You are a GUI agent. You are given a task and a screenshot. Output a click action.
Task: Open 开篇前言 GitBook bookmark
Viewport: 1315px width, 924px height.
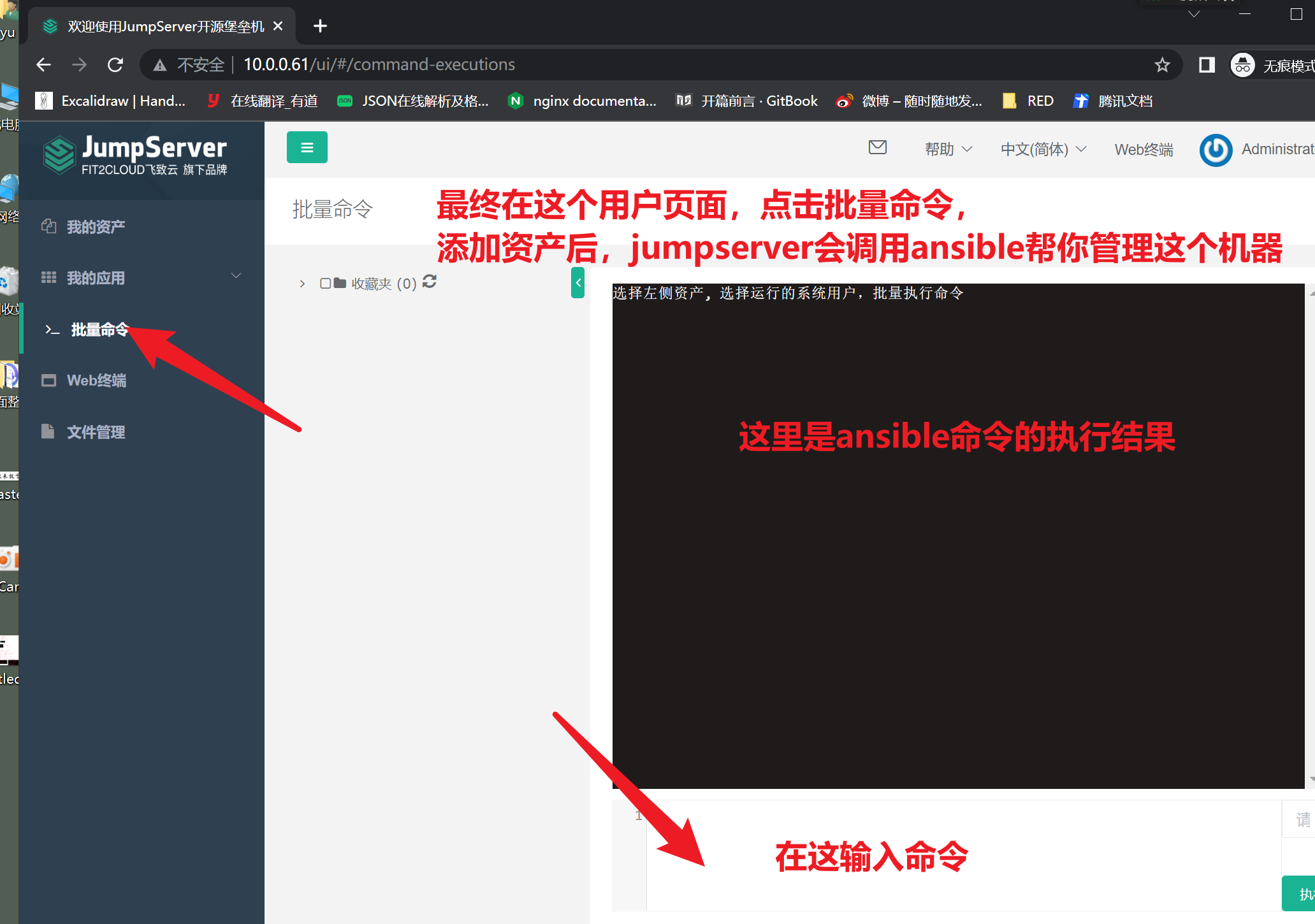click(x=746, y=101)
